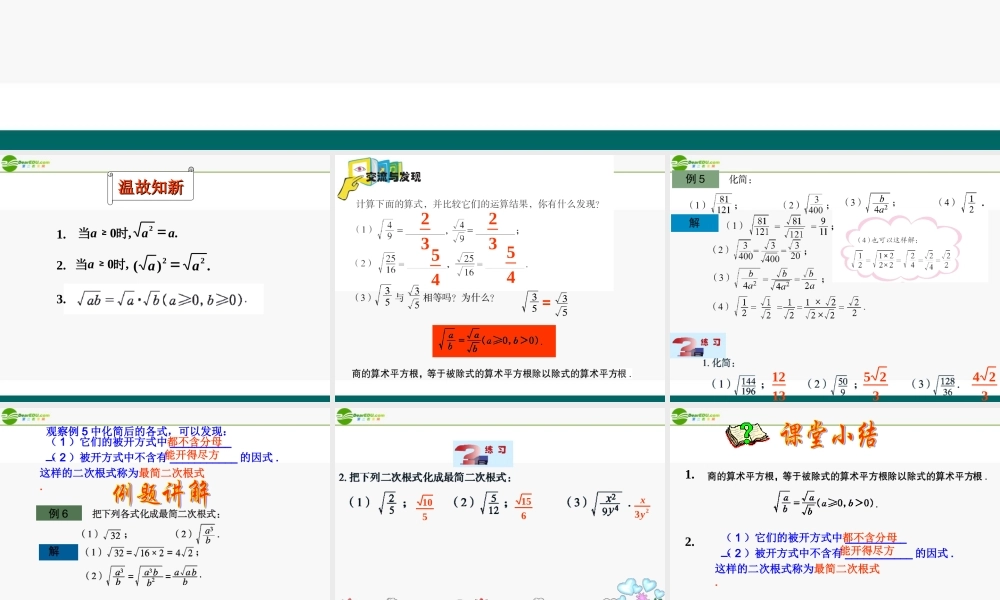The image size is (1000, 600).
Task: Click the heading '化简：' next to 例 5
Action: point(740,180)
